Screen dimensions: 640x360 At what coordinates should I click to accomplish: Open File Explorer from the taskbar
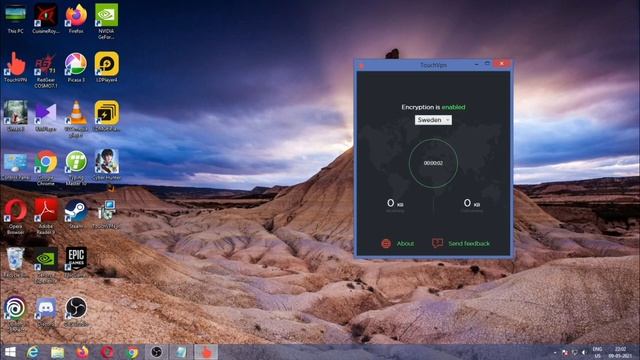58,352
